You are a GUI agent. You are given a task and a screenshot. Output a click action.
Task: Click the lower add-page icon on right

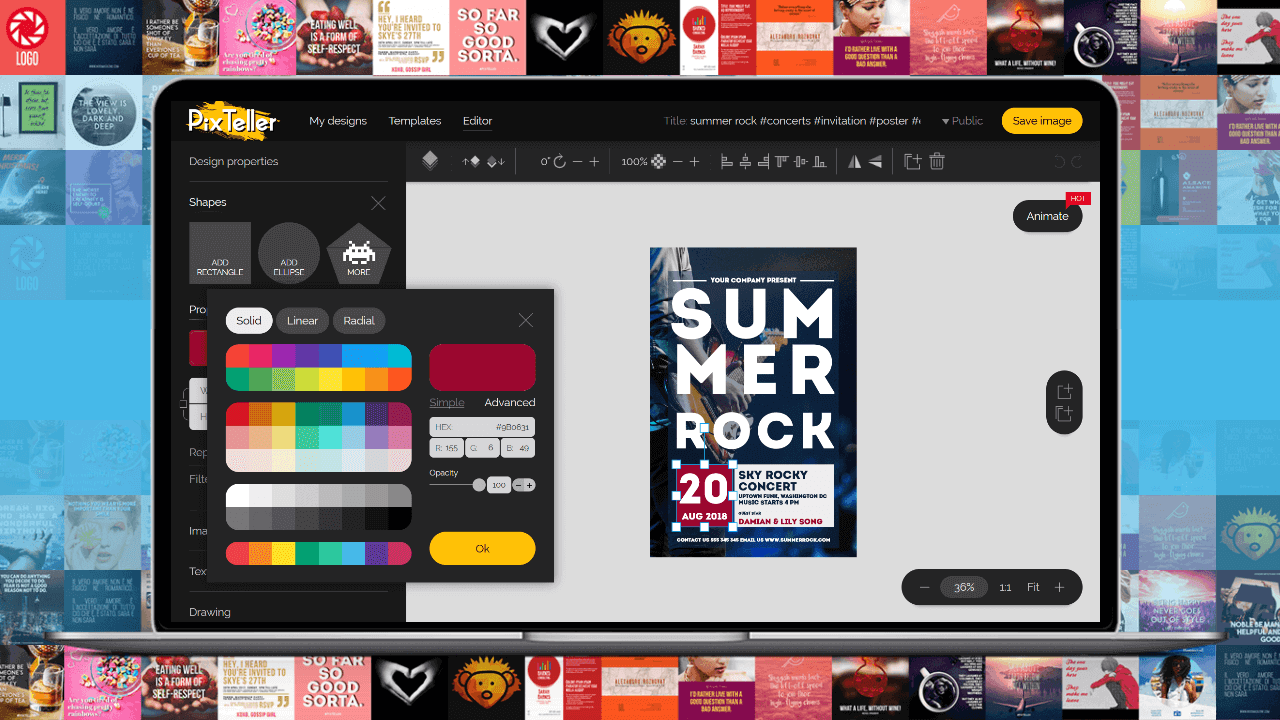tap(1064, 413)
